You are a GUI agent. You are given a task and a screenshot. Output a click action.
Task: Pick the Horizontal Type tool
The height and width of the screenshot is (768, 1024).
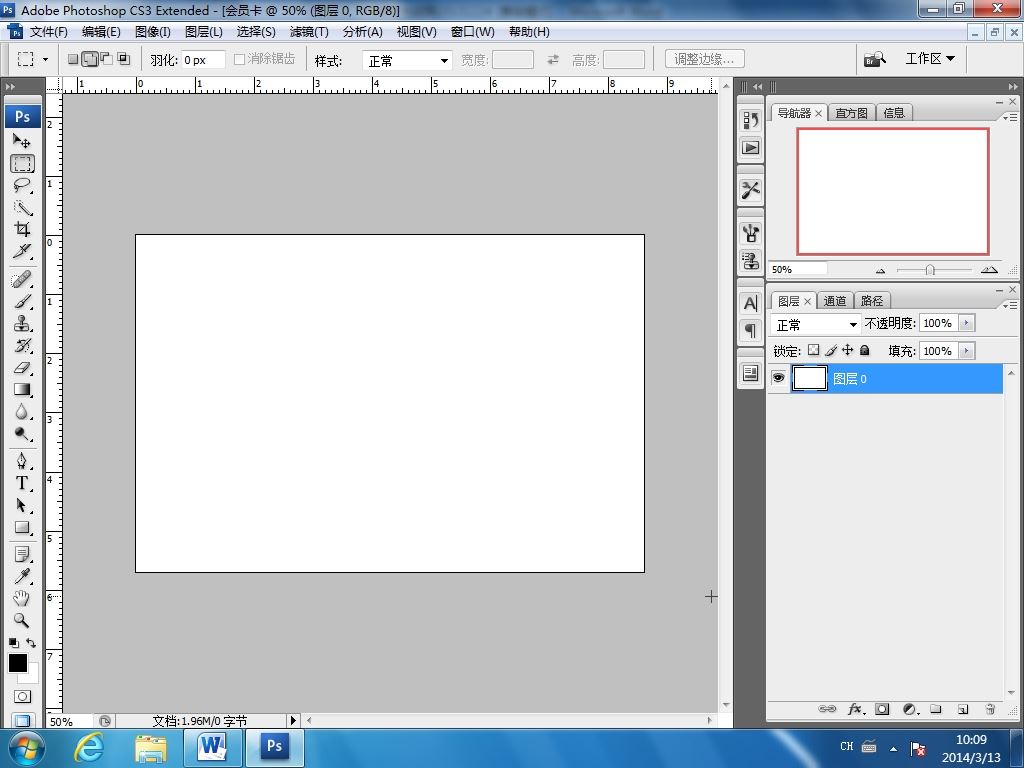pos(22,483)
